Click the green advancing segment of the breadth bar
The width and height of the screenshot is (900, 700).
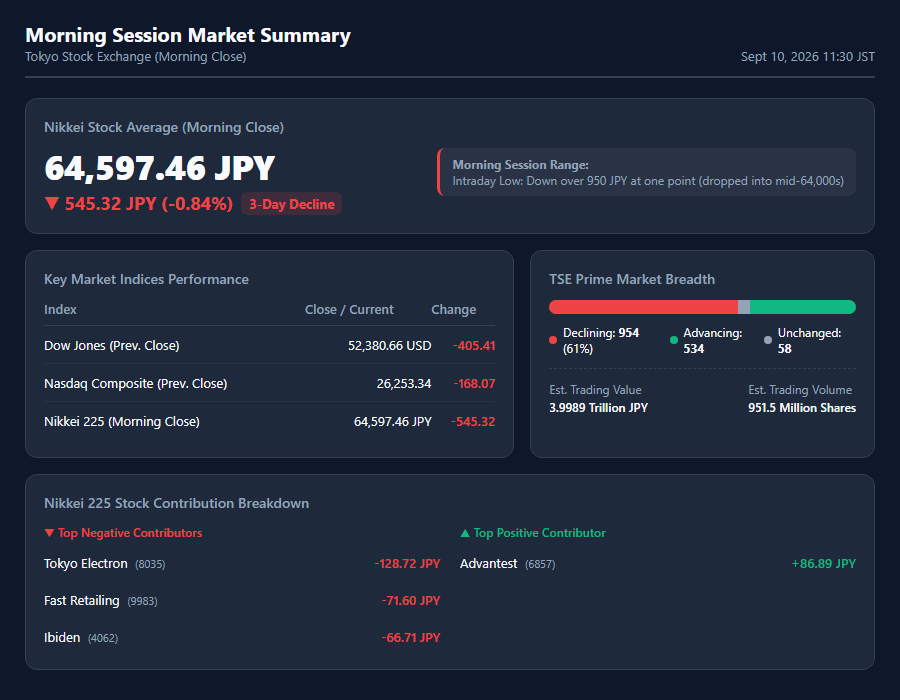803,307
